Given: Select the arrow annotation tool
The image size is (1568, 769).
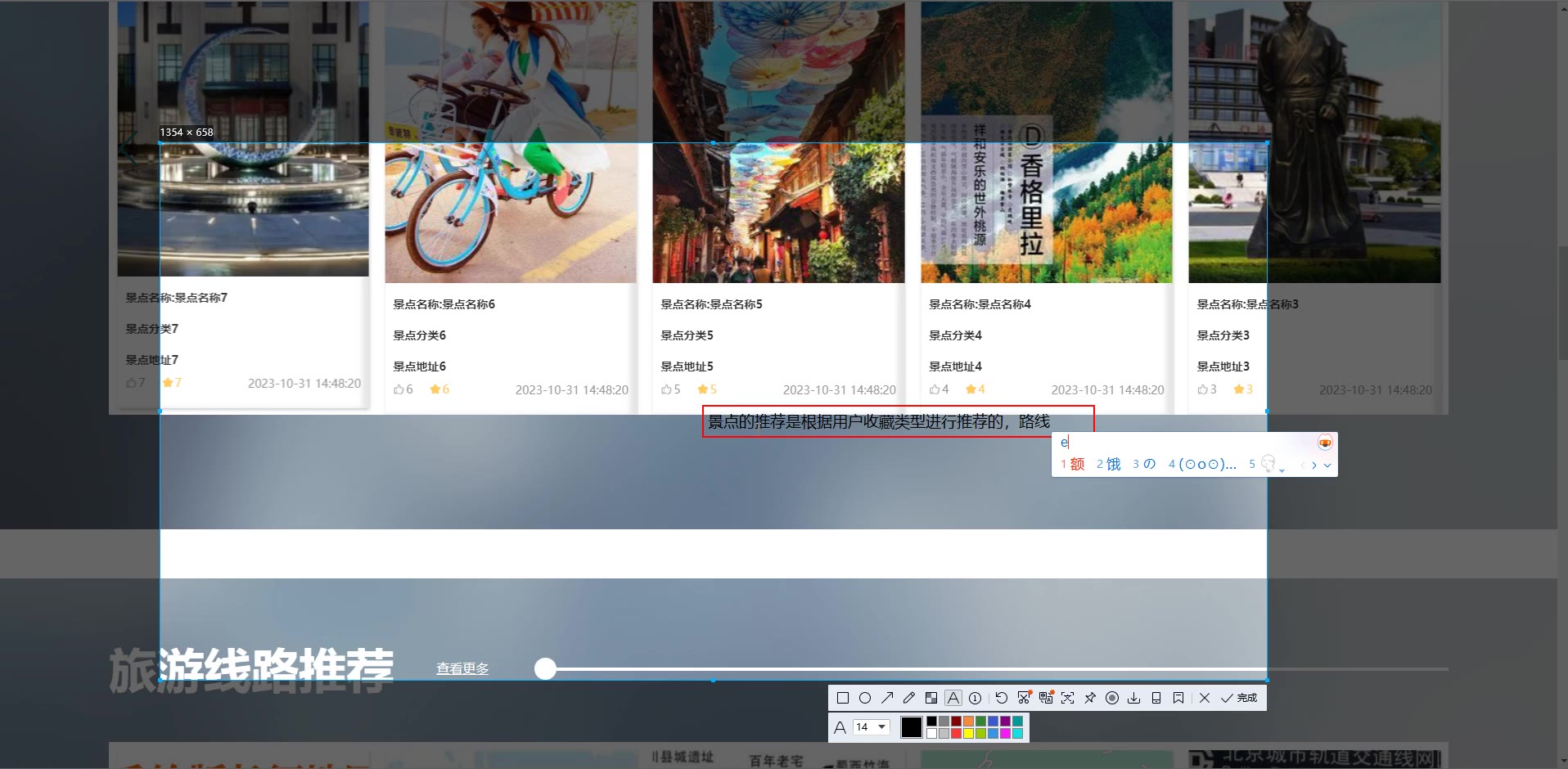Looking at the screenshot, I should (x=887, y=698).
